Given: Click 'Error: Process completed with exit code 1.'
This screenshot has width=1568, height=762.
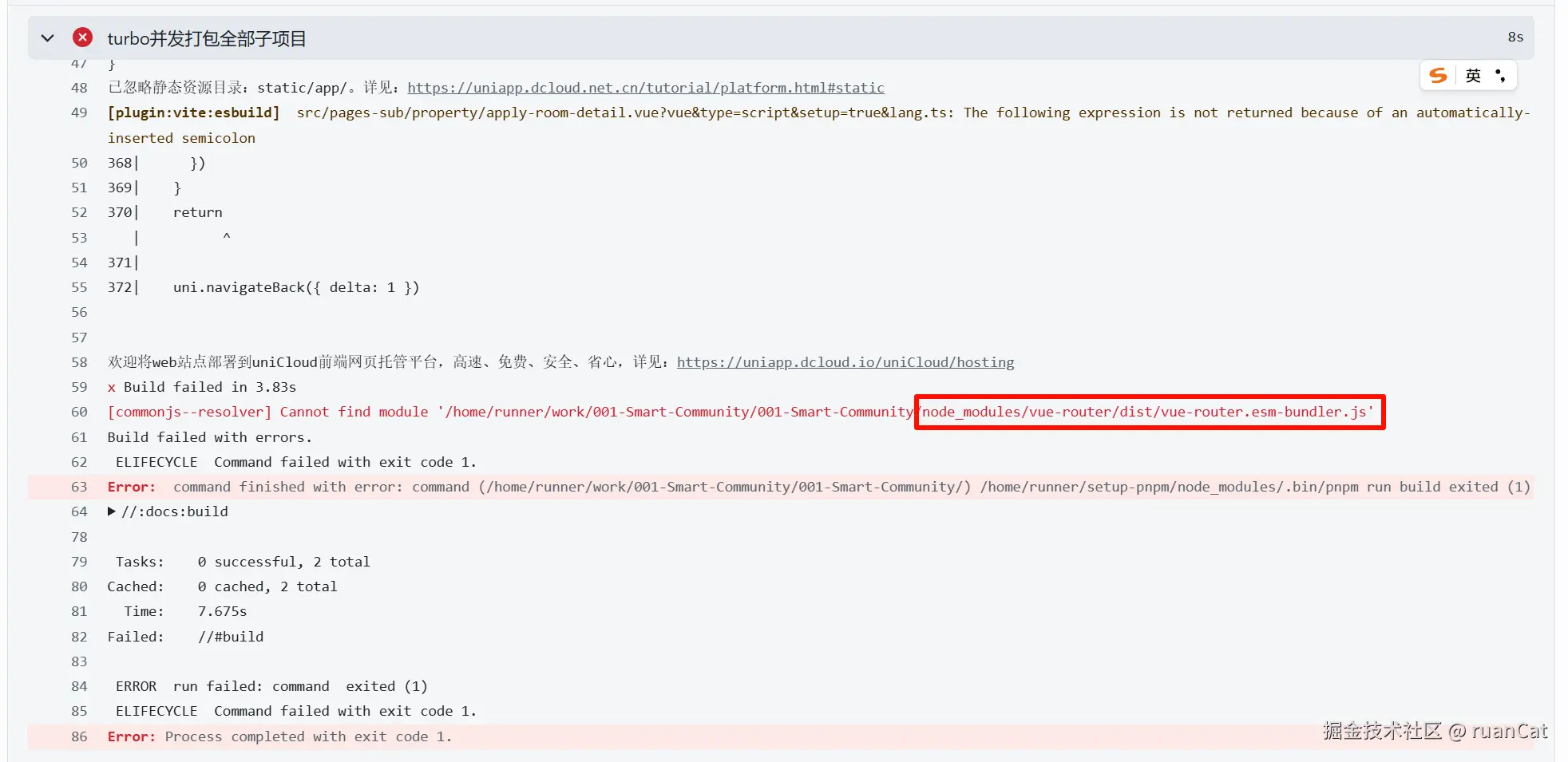Looking at the screenshot, I should point(279,736).
